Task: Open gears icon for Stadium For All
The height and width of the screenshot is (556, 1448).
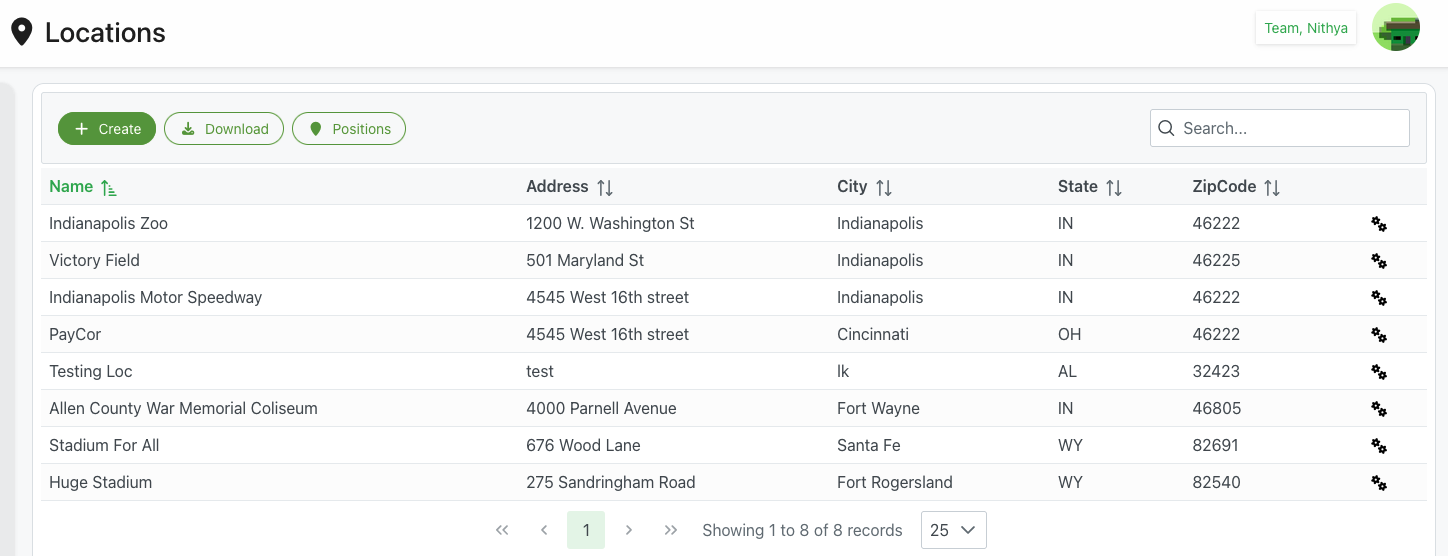Action: pyautogui.click(x=1379, y=446)
